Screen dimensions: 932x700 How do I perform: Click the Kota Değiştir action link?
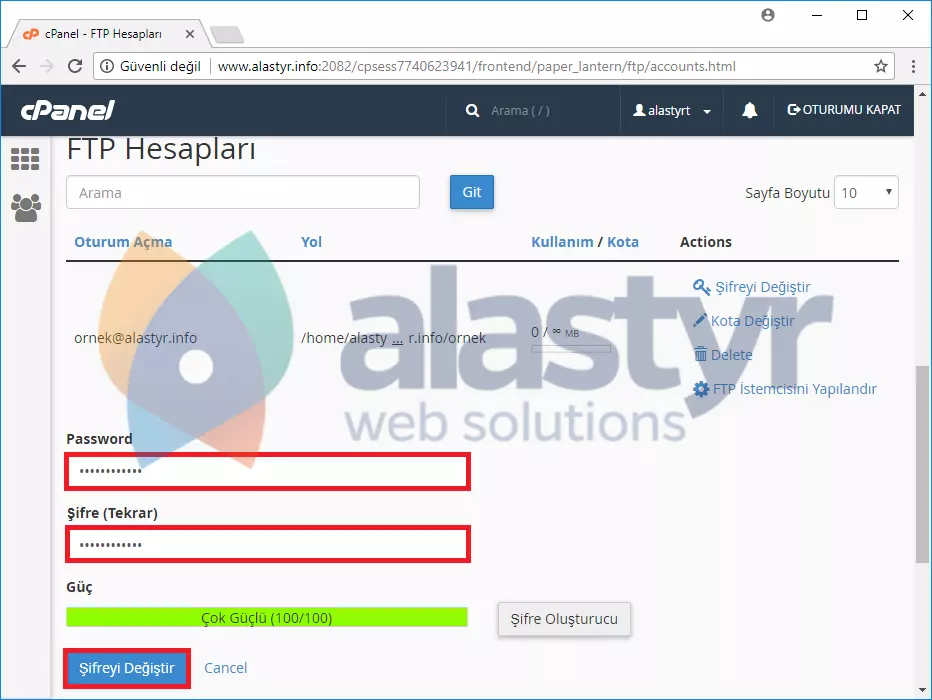point(751,321)
